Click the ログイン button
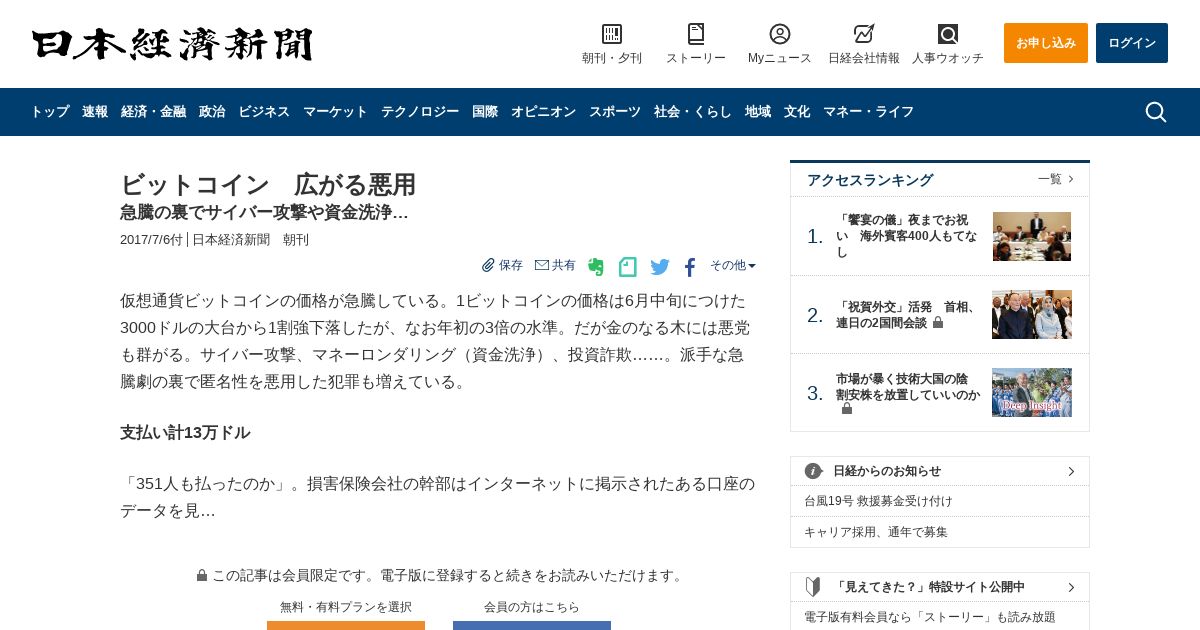The image size is (1200, 630). [x=1132, y=43]
